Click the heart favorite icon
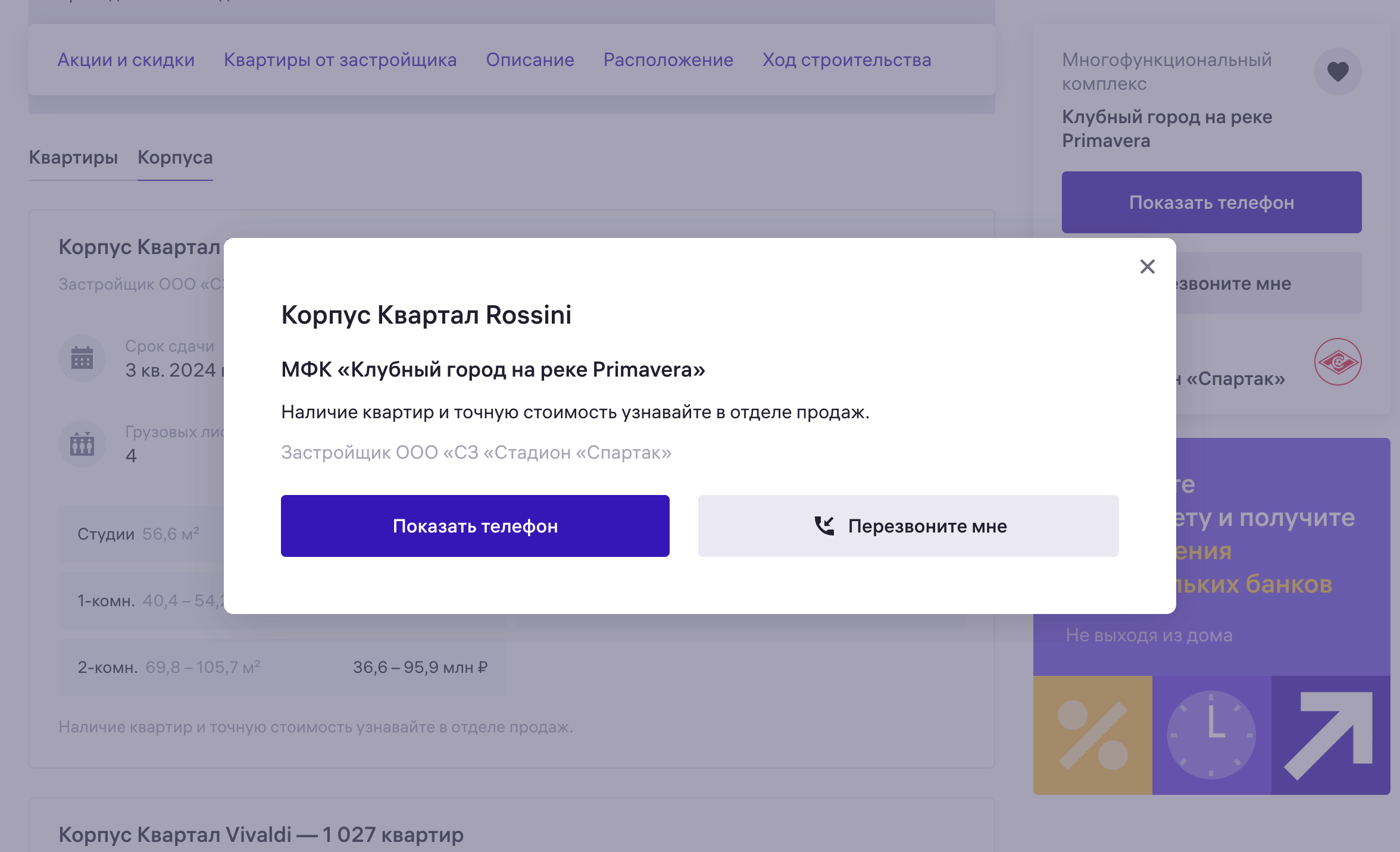The image size is (1400, 852). [x=1337, y=71]
